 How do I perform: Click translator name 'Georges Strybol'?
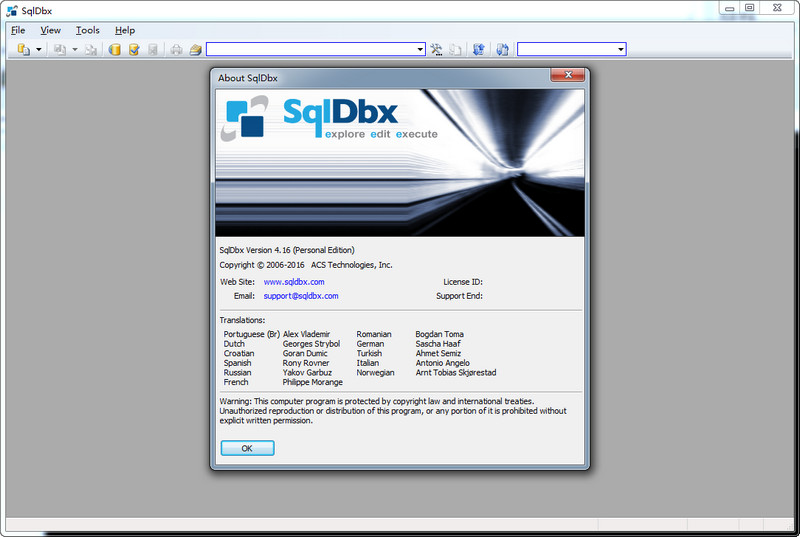click(311, 344)
